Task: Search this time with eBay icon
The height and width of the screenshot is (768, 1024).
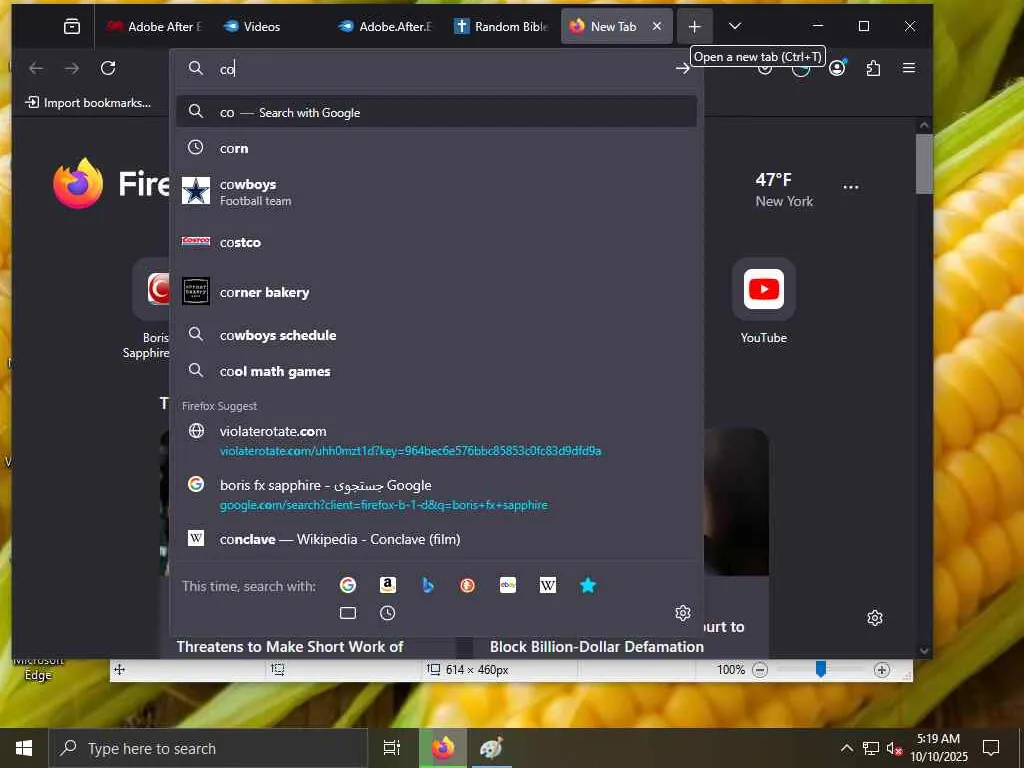Action: pos(508,585)
